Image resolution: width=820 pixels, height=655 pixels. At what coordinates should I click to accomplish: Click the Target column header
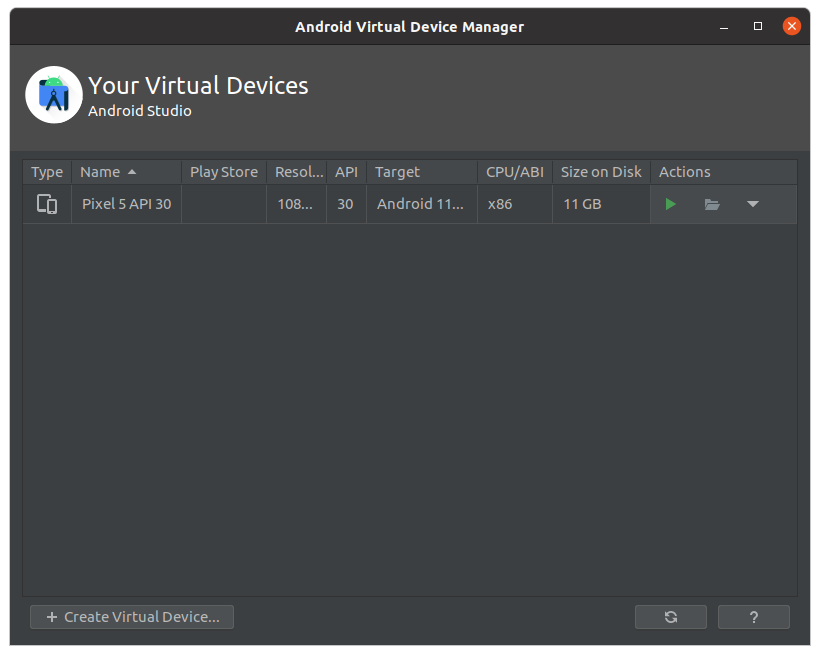pos(422,172)
